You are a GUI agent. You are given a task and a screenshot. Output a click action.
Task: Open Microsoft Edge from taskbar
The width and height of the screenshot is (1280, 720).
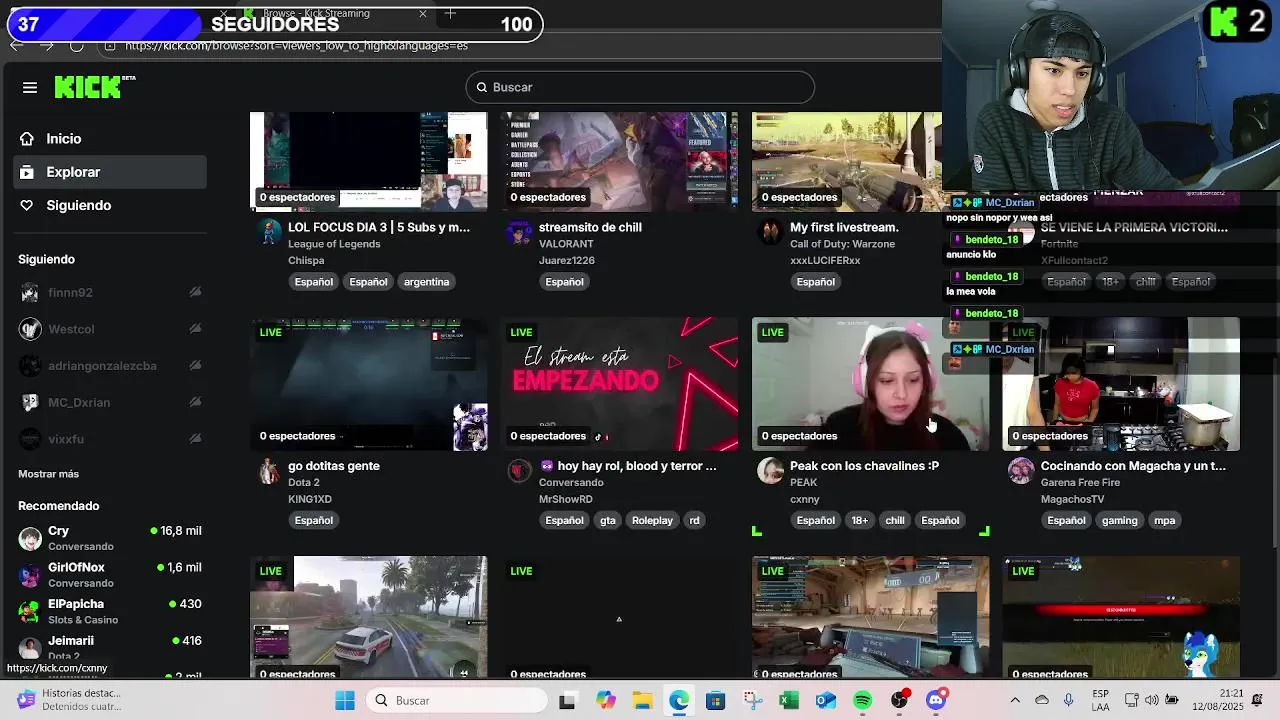pos(679,701)
